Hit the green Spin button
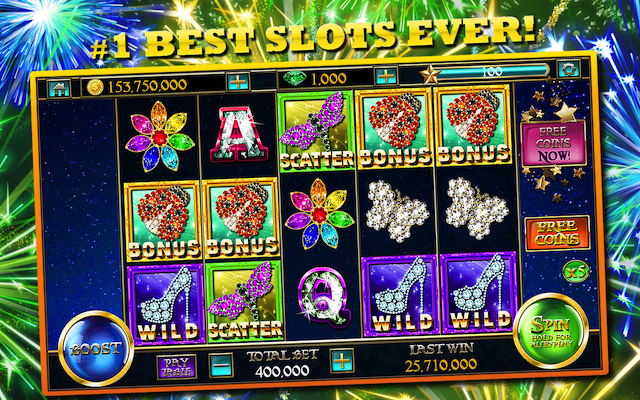Screen dimensions: 640x400 pos(551,331)
